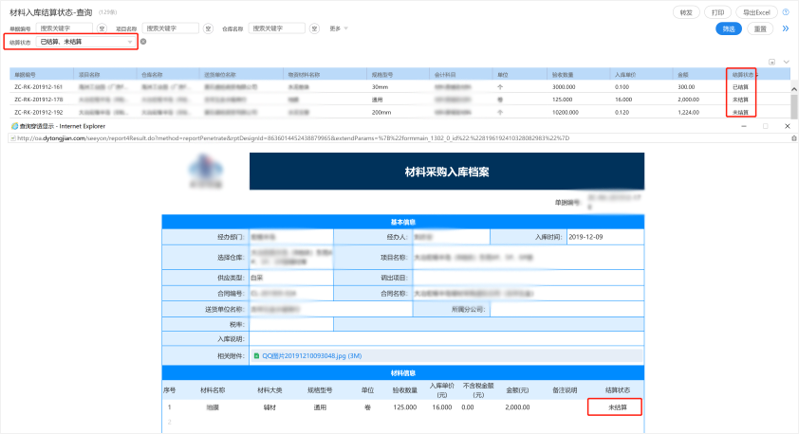The width and height of the screenshot is (799, 434).
Task: Open attachment QQ图片20191210093048.jpg link
Action: 312,356
